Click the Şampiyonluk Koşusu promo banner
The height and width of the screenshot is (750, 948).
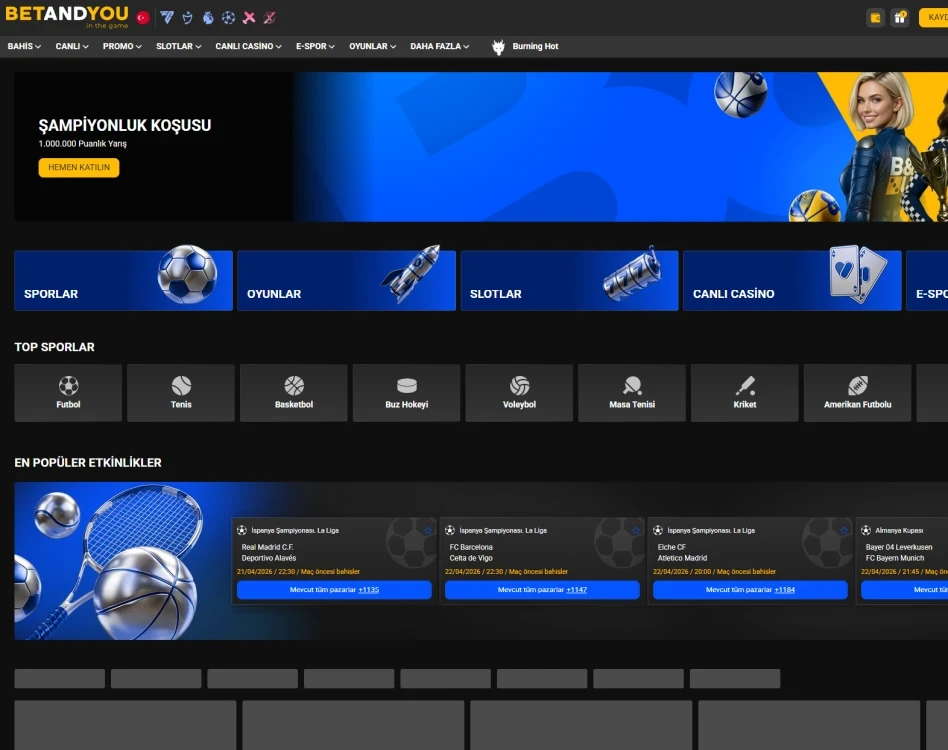481,147
